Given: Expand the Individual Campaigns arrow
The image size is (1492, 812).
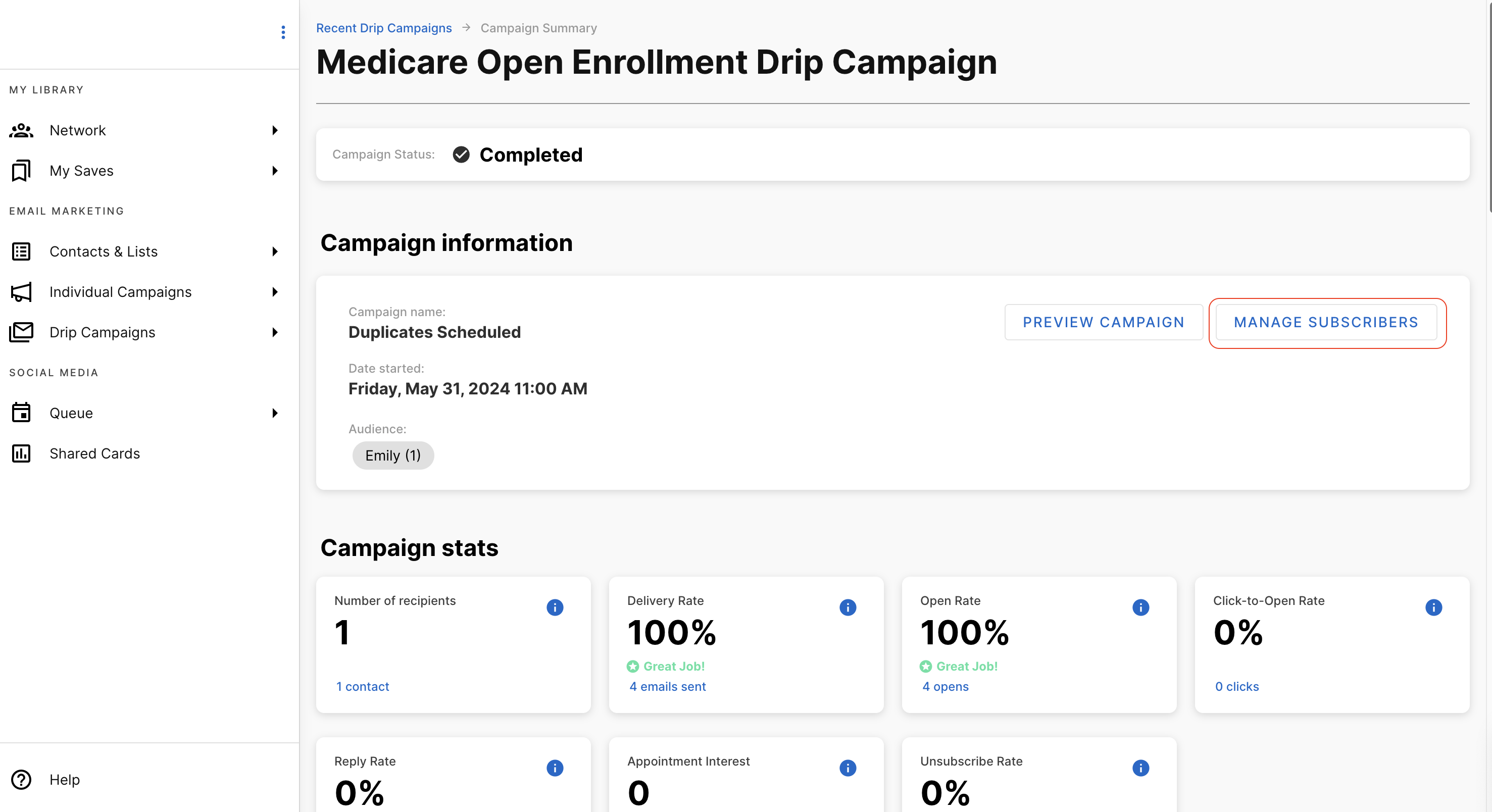Looking at the screenshot, I should coord(275,292).
